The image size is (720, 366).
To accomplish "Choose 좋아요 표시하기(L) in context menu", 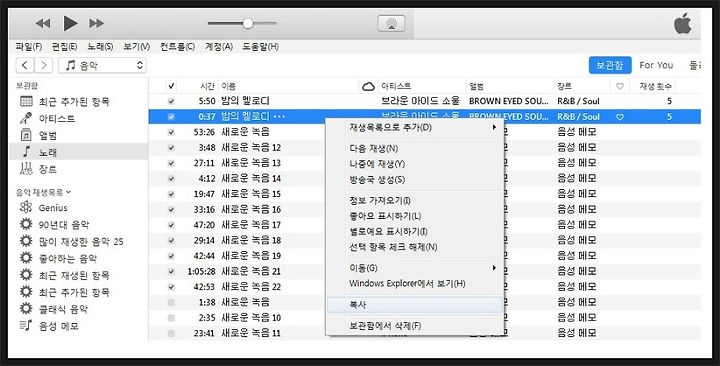I will click(414, 216).
